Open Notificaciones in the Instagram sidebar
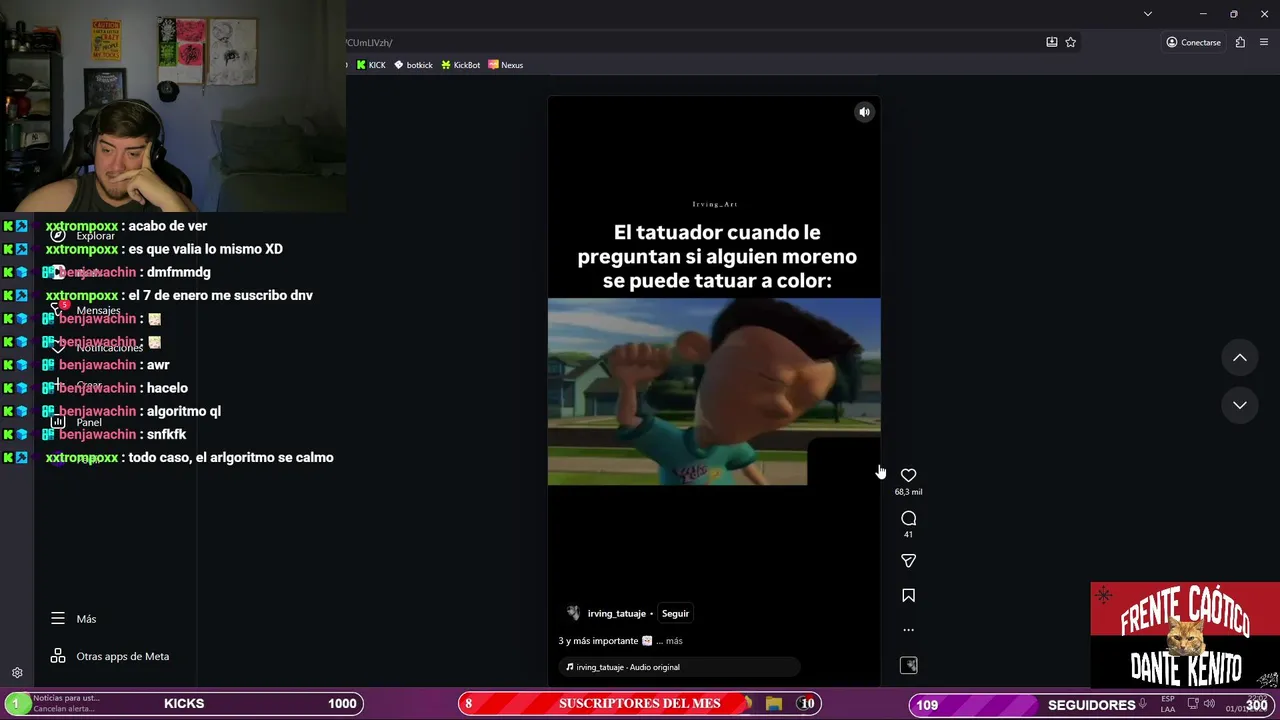 (97, 347)
